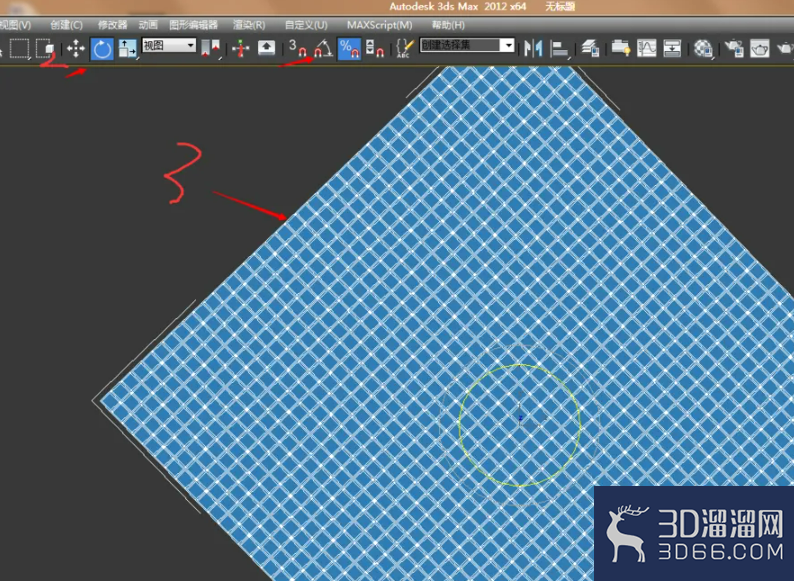Activate the Select and Rotate tool
This screenshot has width=794, height=581.
pos(102,49)
